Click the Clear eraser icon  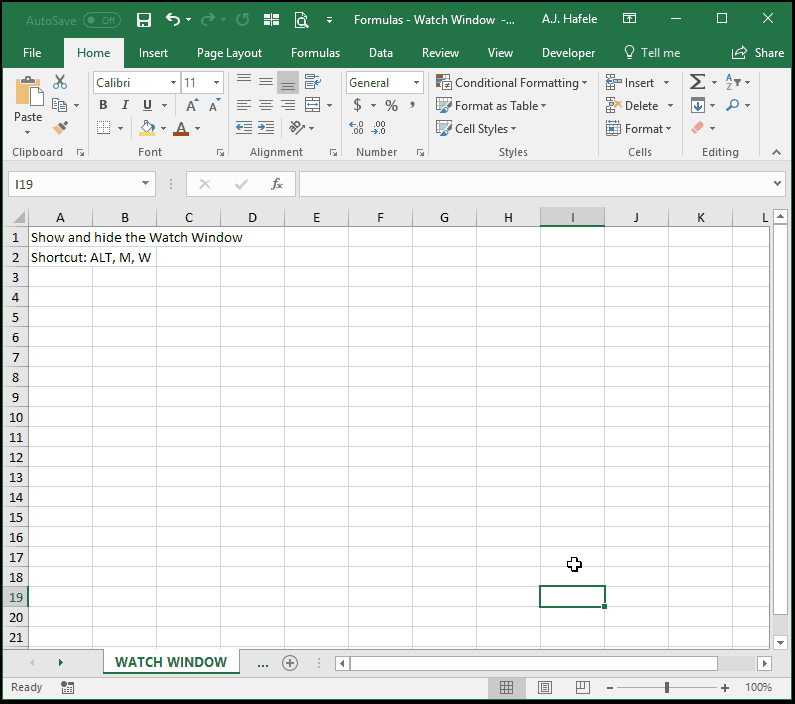click(x=698, y=128)
